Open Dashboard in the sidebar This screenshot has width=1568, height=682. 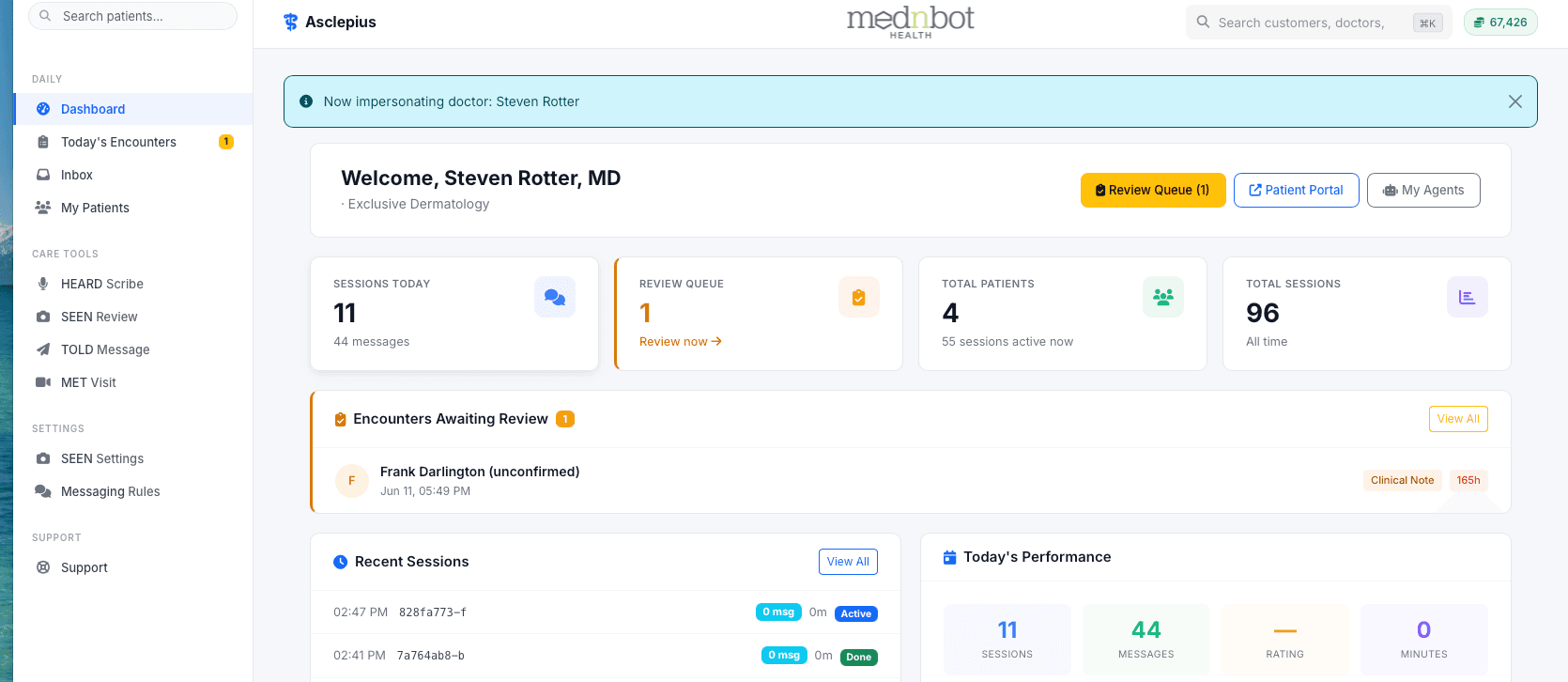[x=133, y=109]
